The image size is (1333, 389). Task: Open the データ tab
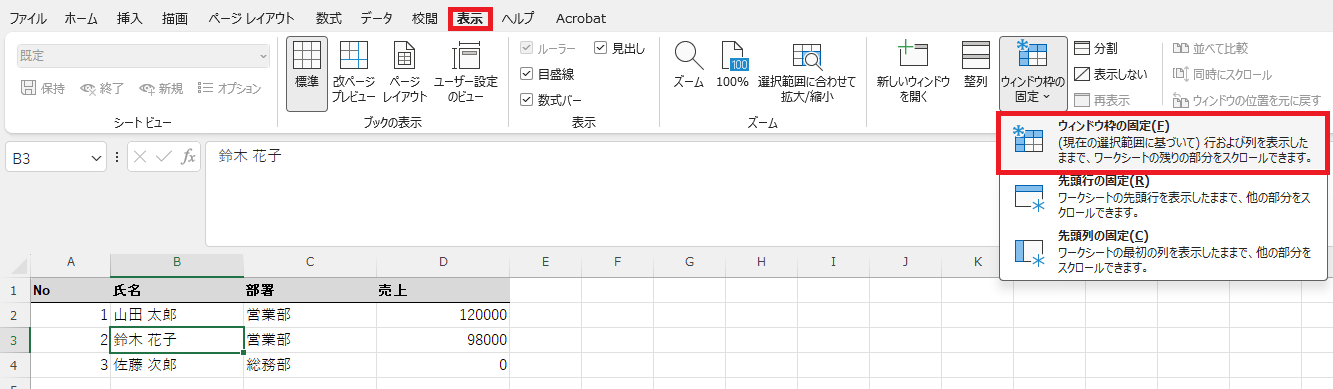376,18
